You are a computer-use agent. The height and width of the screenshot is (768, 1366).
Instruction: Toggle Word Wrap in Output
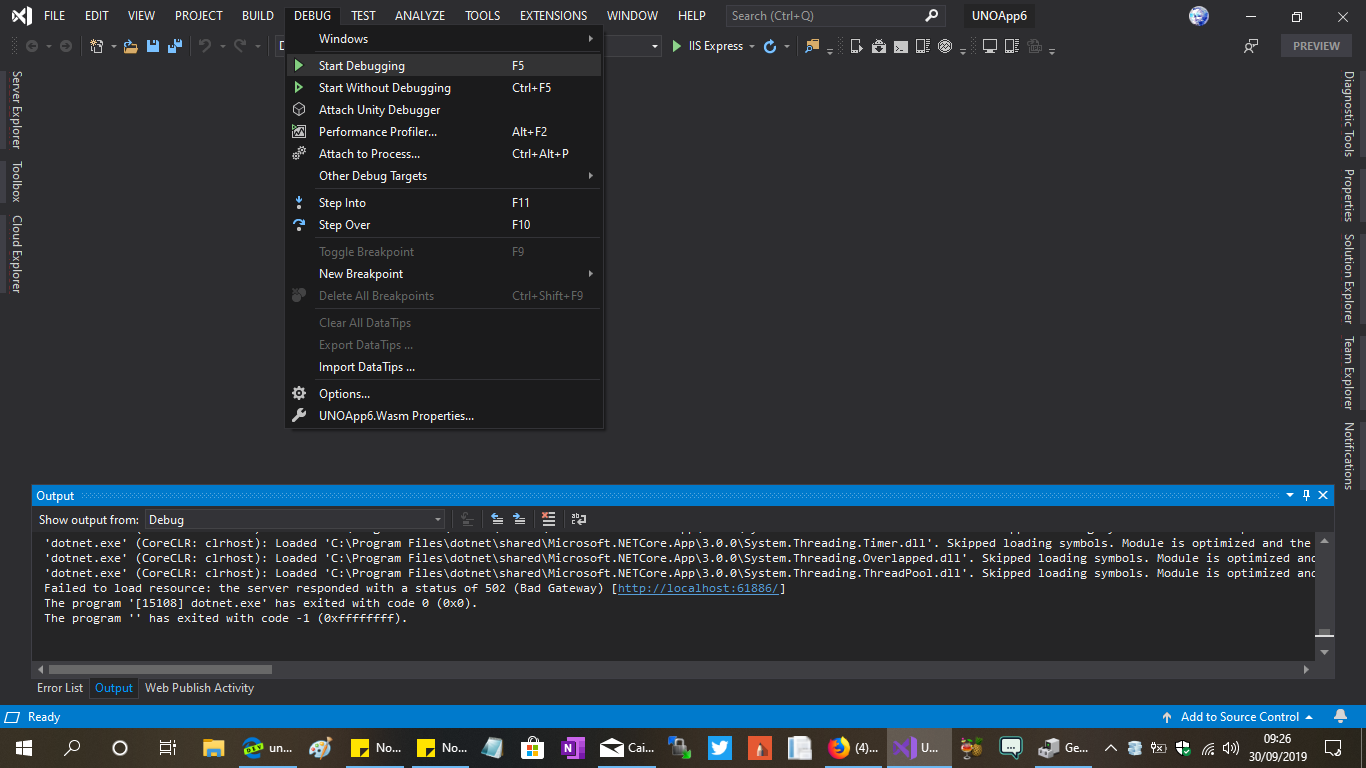point(578,519)
